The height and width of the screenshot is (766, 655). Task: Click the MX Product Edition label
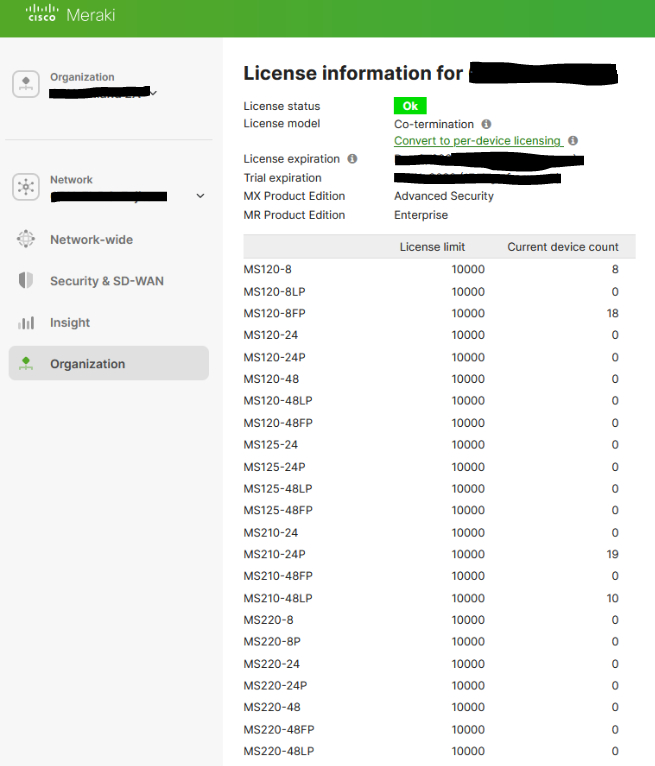(294, 196)
